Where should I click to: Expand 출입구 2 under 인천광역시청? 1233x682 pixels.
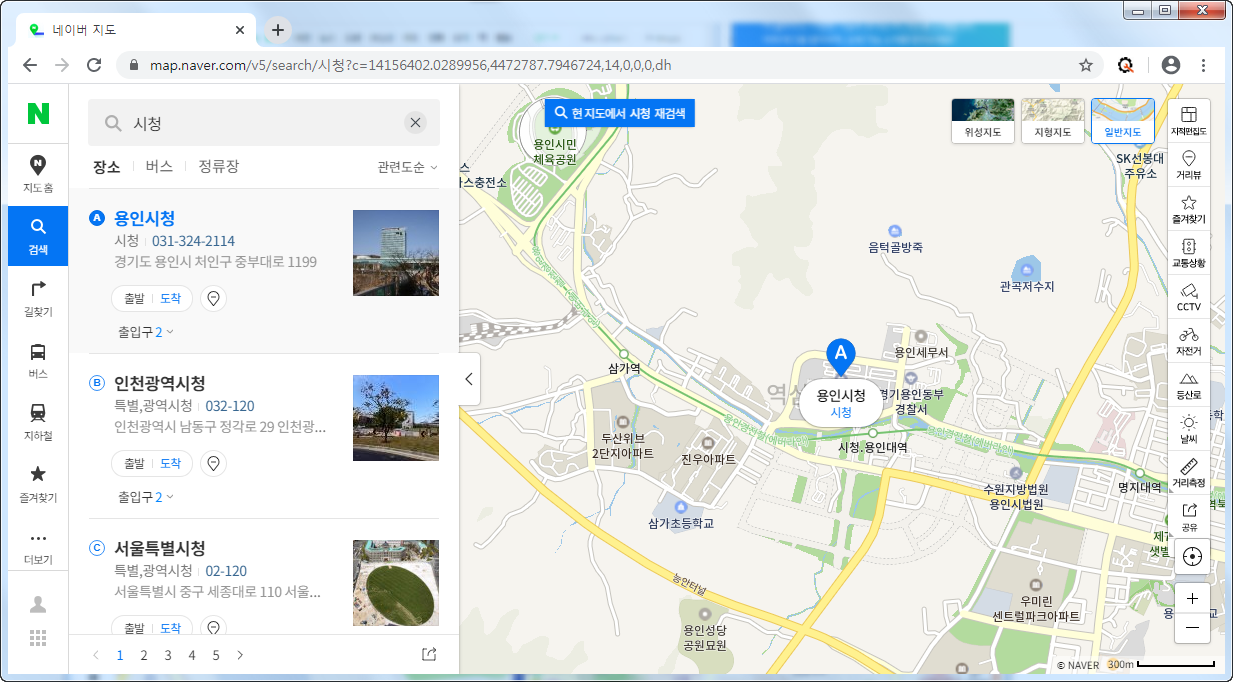[x=146, y=496]
